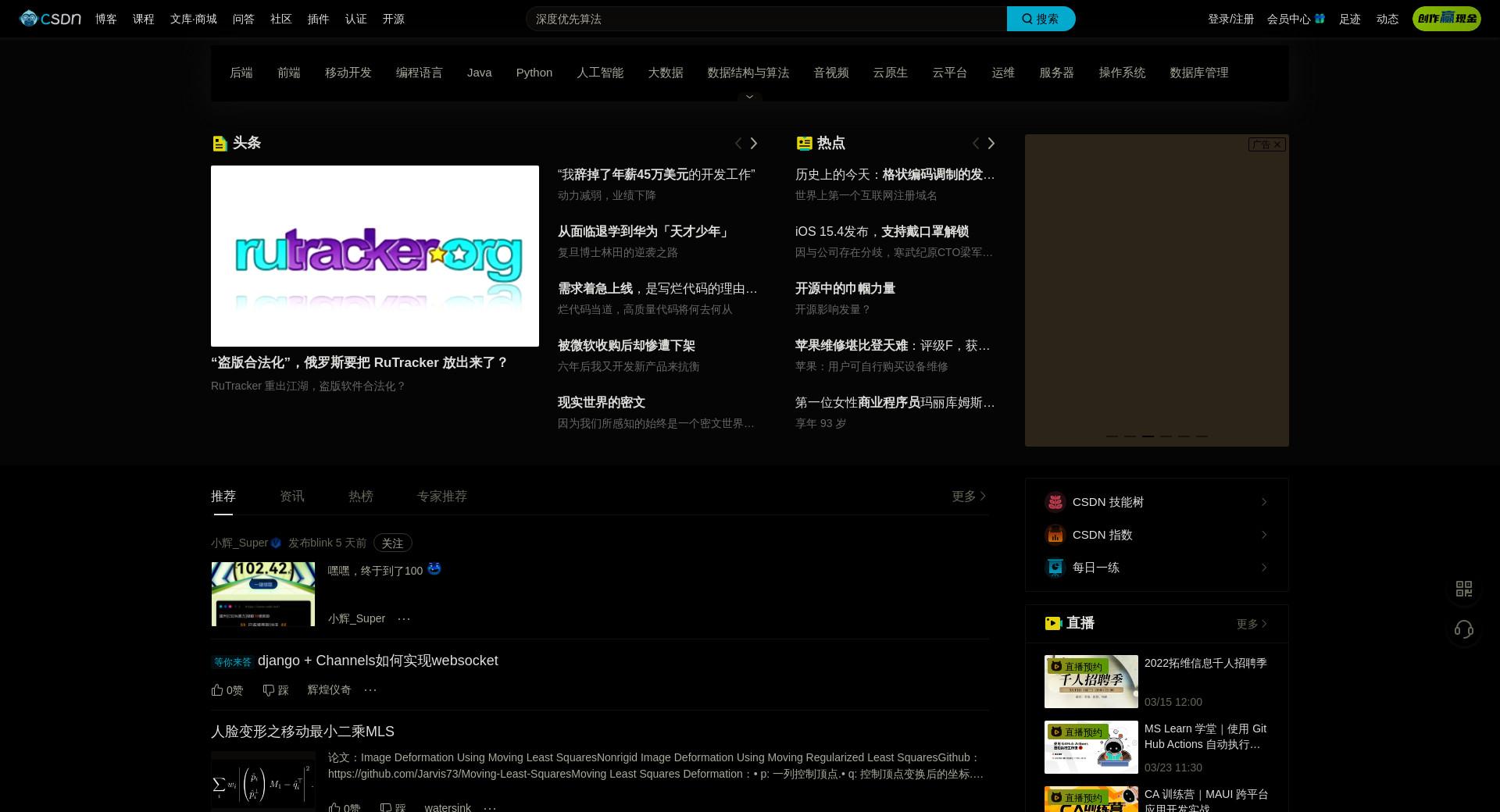Open 课程 in top menu
The width and height of the screenshot is (1500, 812).
coord(144,19)
